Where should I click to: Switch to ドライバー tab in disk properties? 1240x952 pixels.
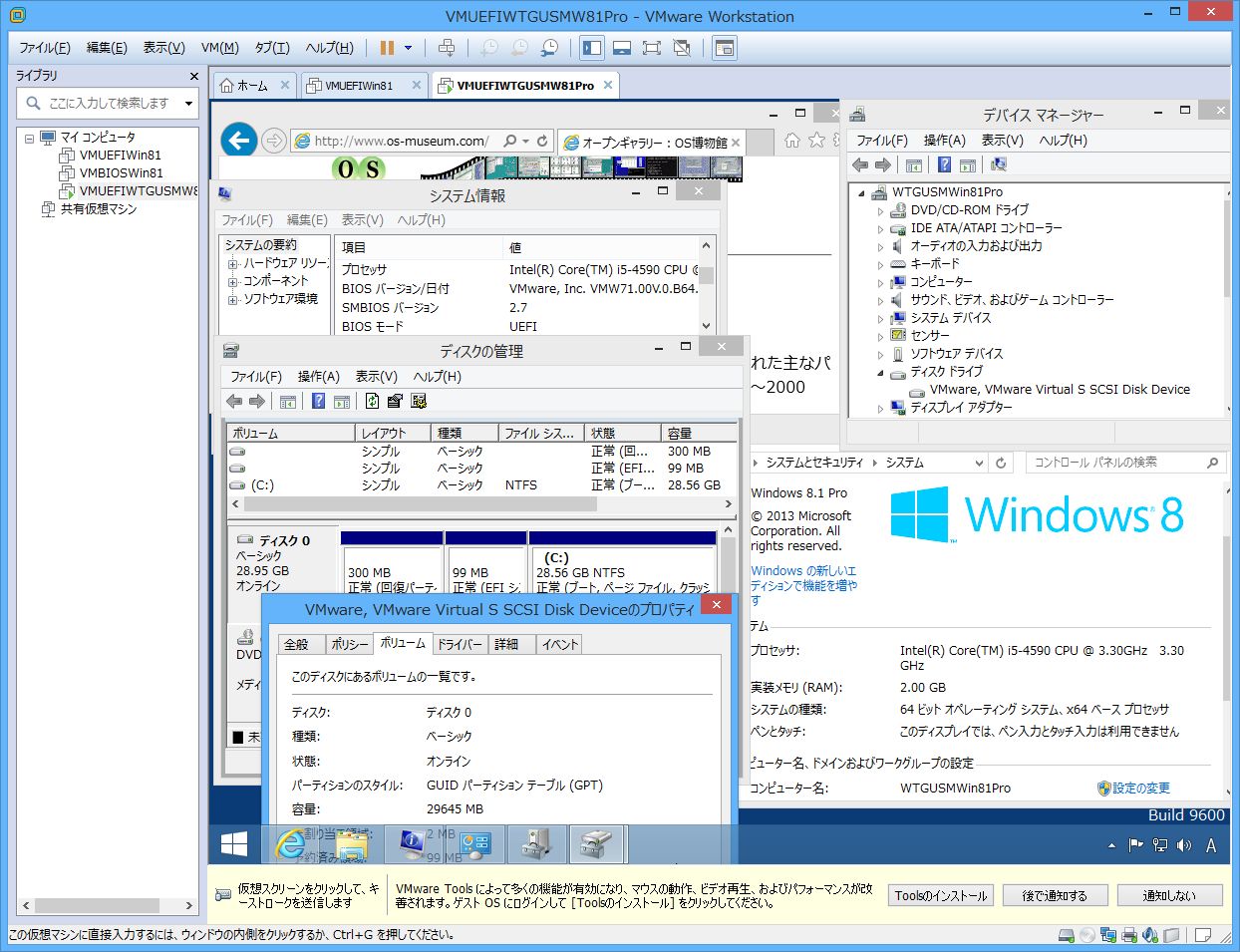point(460,644)
